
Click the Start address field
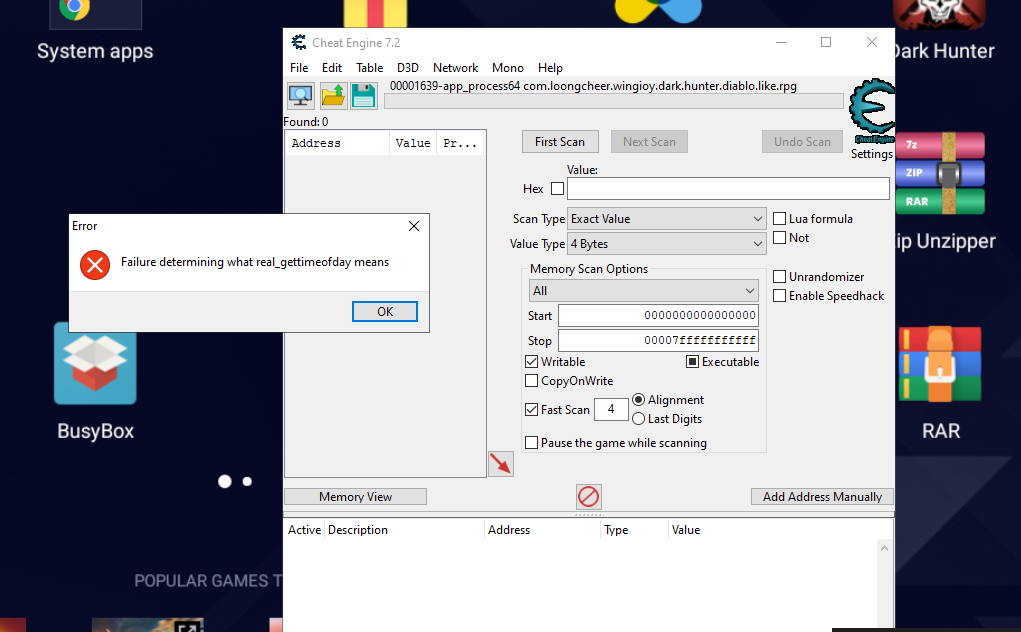[658, 315]
